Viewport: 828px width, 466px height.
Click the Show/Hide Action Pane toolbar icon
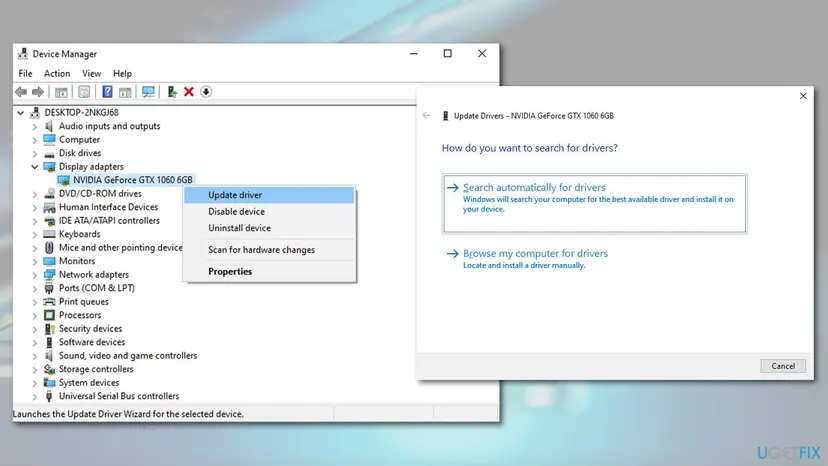125,92
